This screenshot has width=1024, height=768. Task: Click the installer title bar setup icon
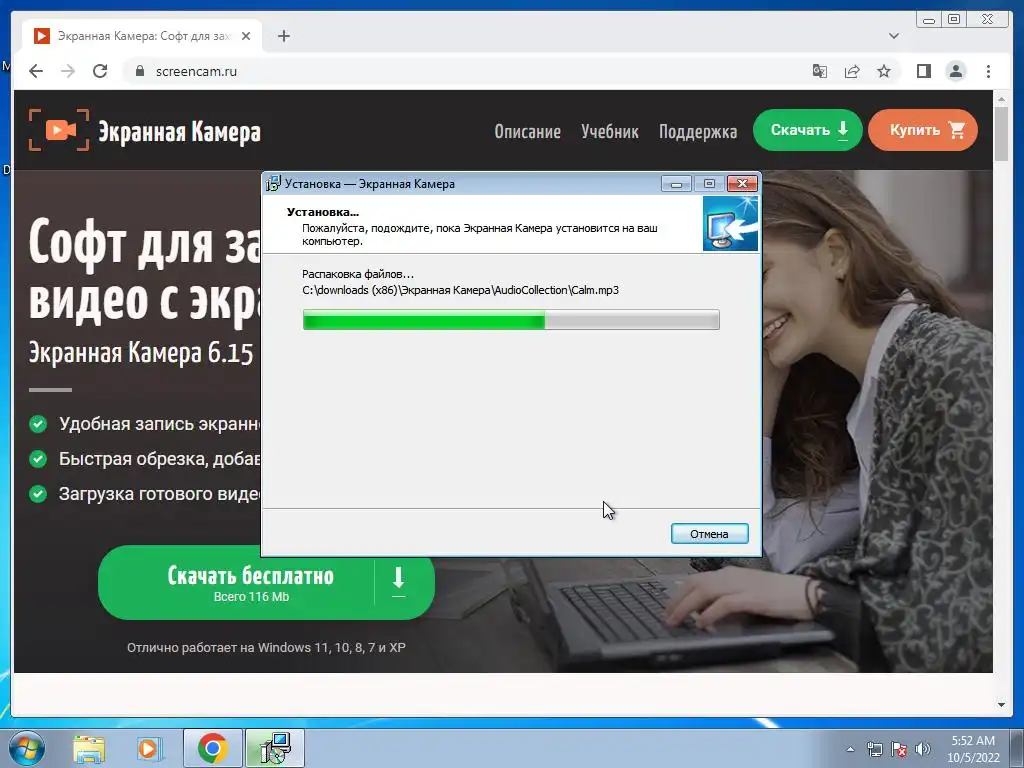click(273, 184)
